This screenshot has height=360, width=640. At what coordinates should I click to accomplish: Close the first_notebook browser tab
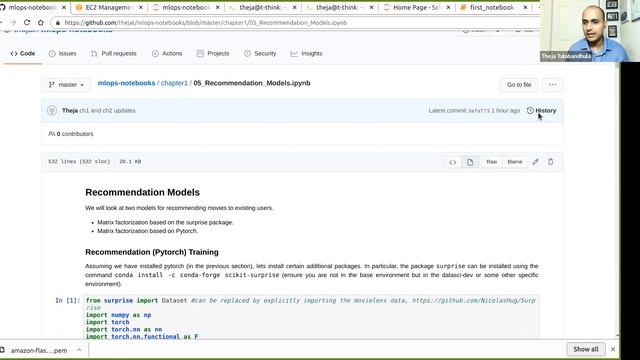point(525,7)
